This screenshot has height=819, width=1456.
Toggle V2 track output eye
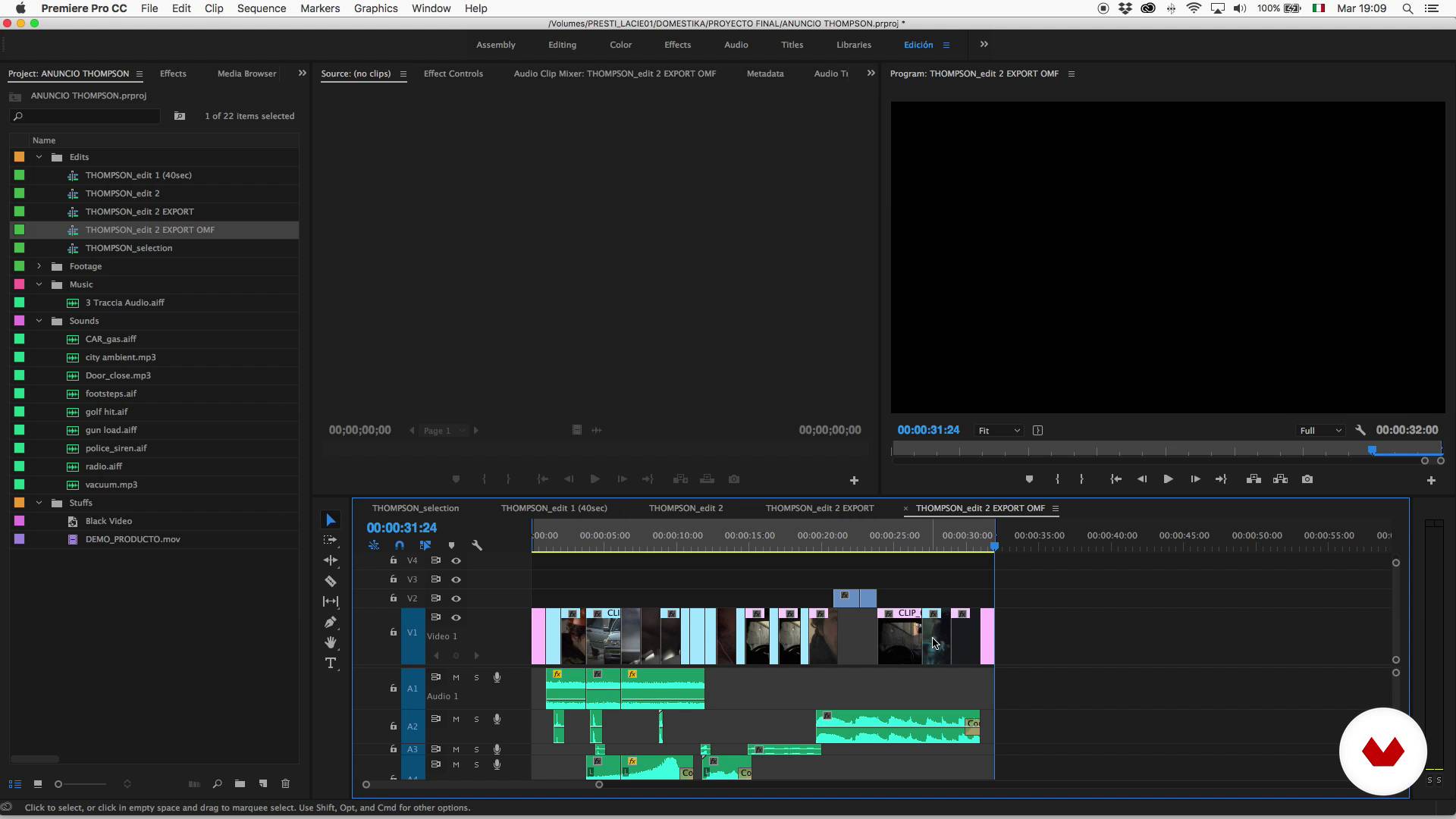tap(457, 599)
